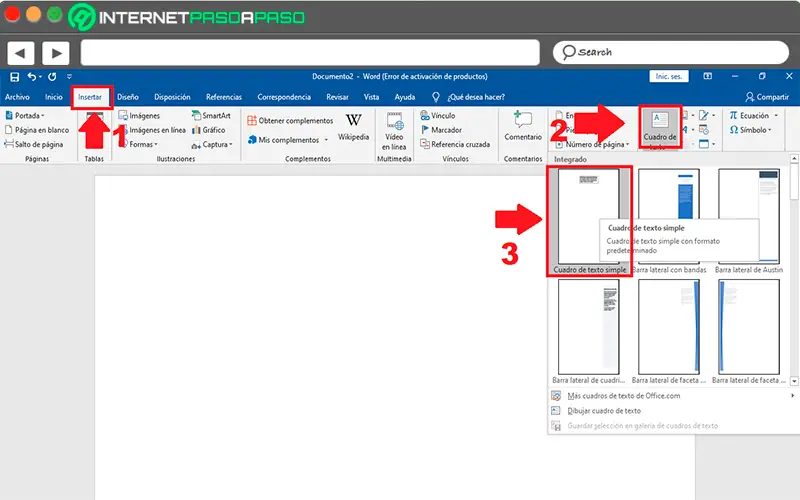Select the Insertar tab
The width and height of the screenshot is (800, 500).
90,97
